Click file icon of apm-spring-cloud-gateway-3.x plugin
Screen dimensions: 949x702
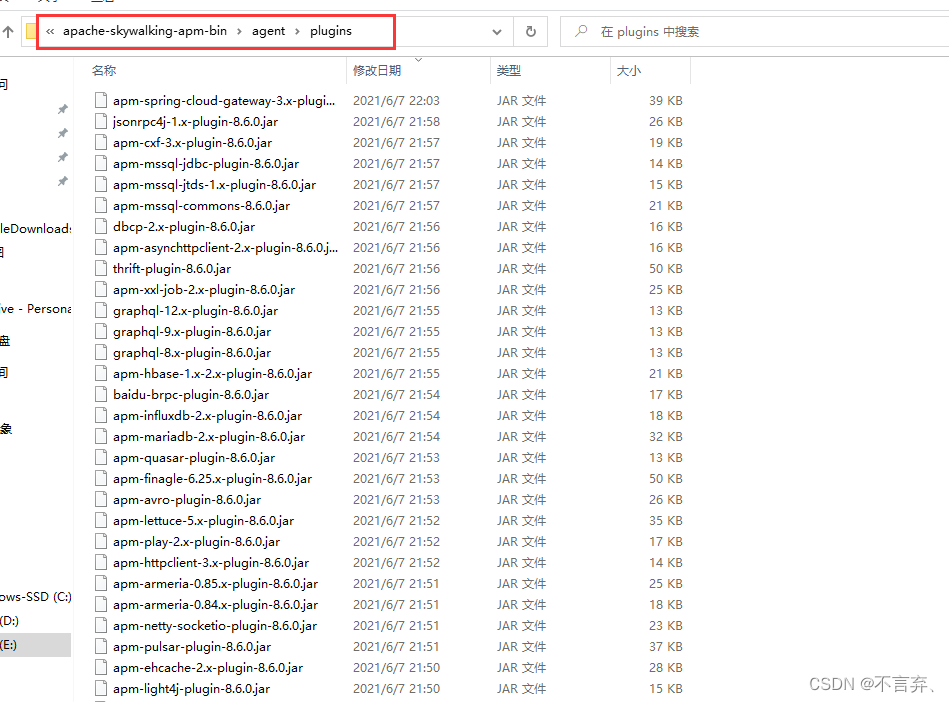click(x=101, y=100)
